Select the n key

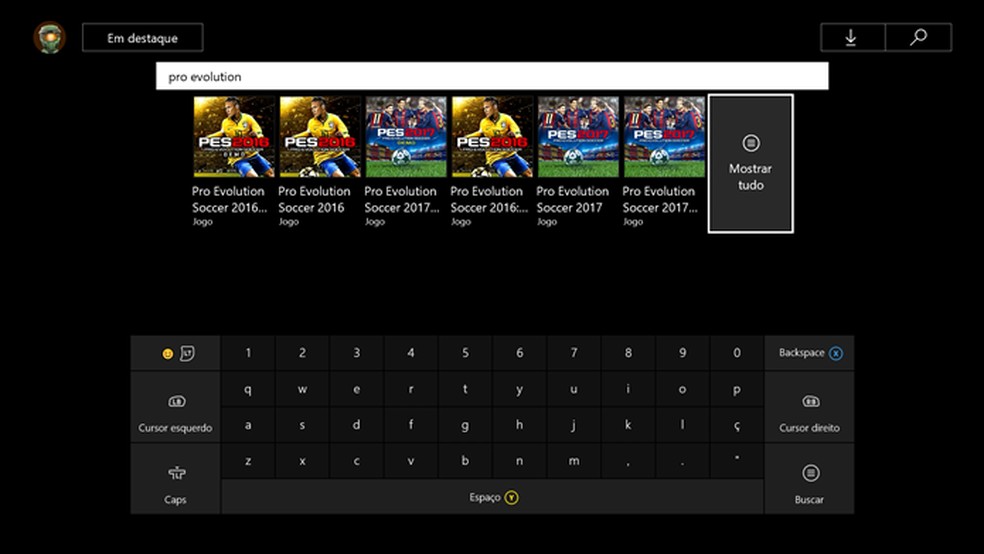pos(520,461)
